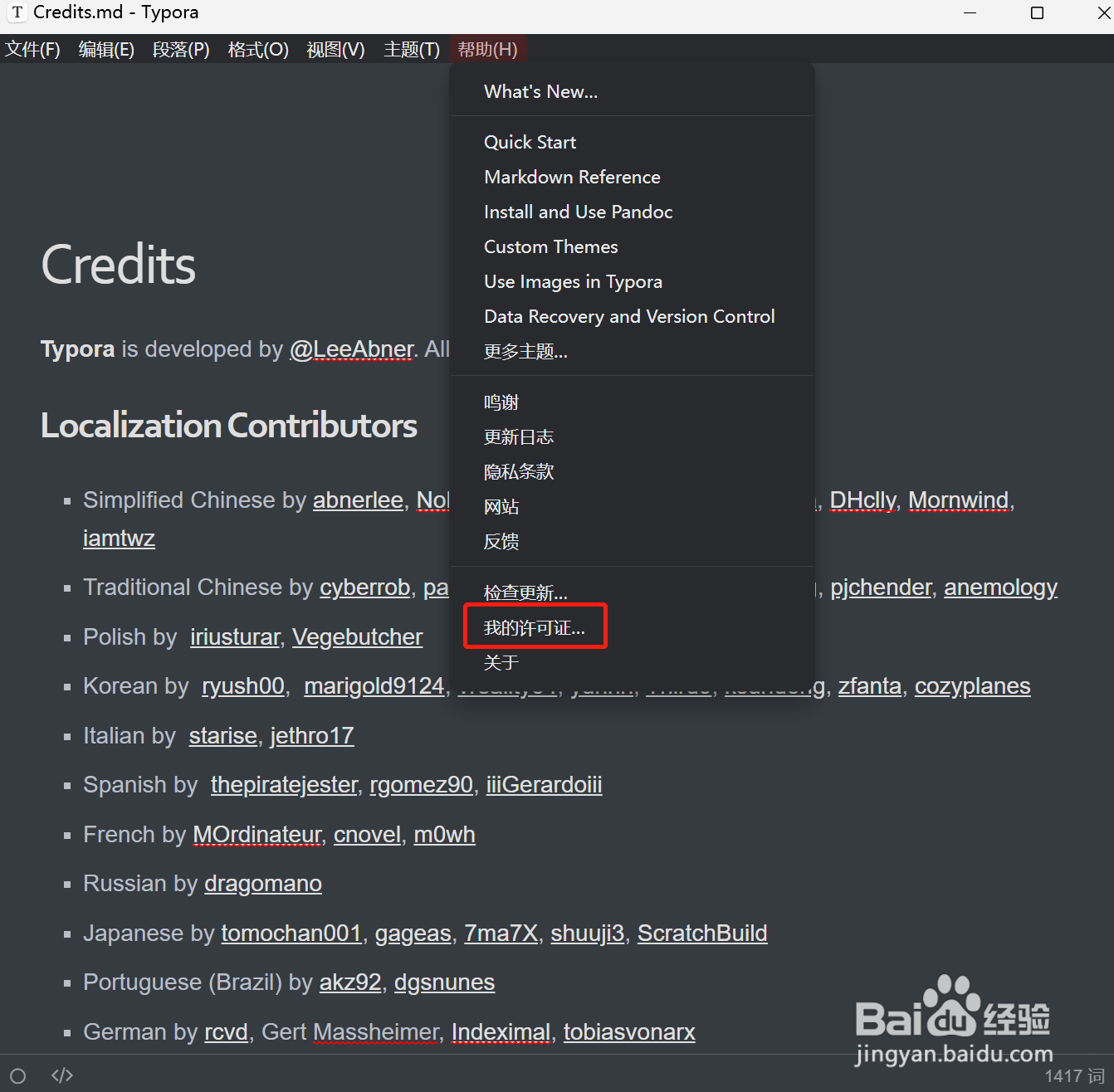Open the marigold9124 contributor link
The height and width of the screenshot is (1092, 1114).
[x=374, y=686]
